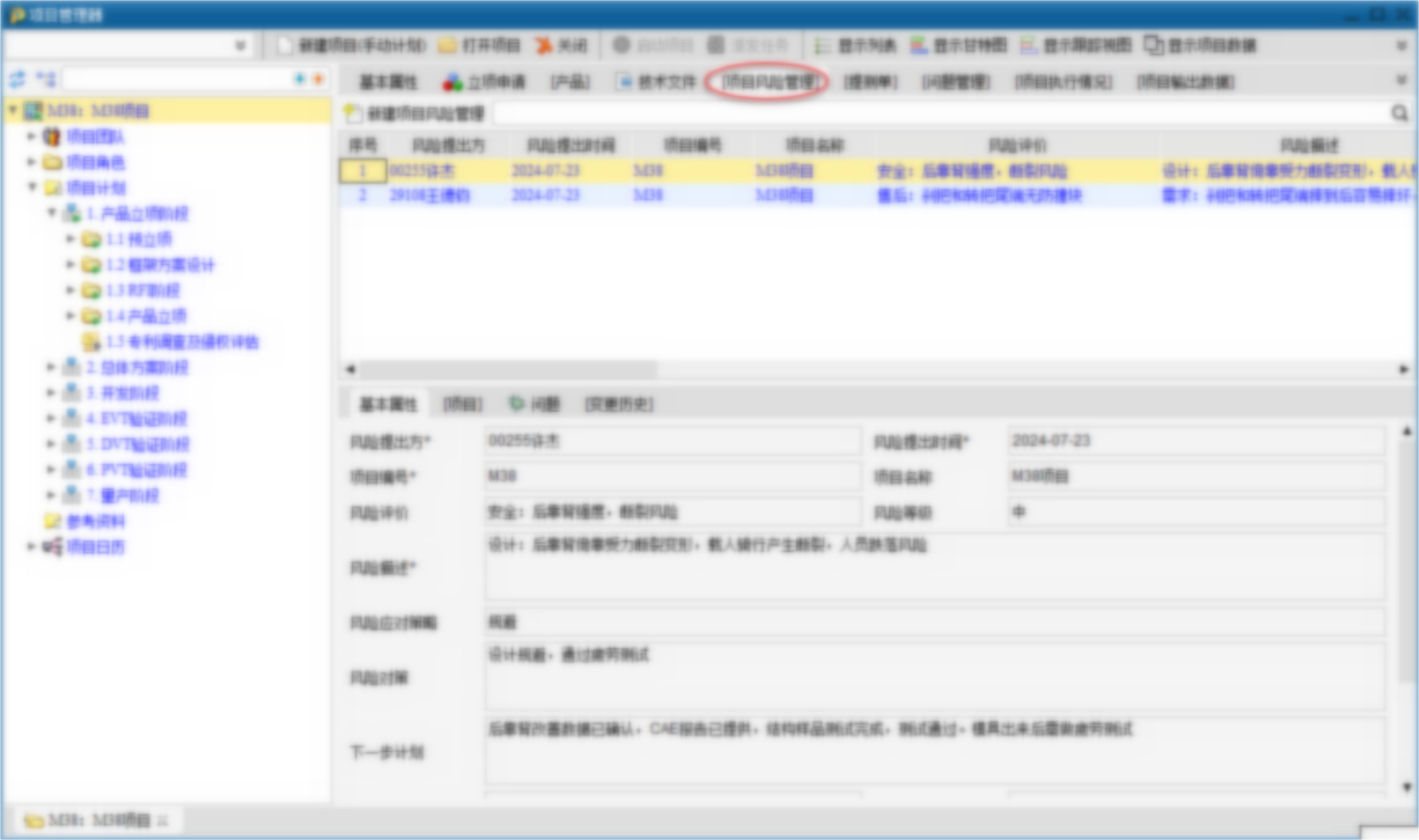Viewport: 1419px width, 840px height.
Task: Select the 1.3 tree item
Action: point(142,291)
